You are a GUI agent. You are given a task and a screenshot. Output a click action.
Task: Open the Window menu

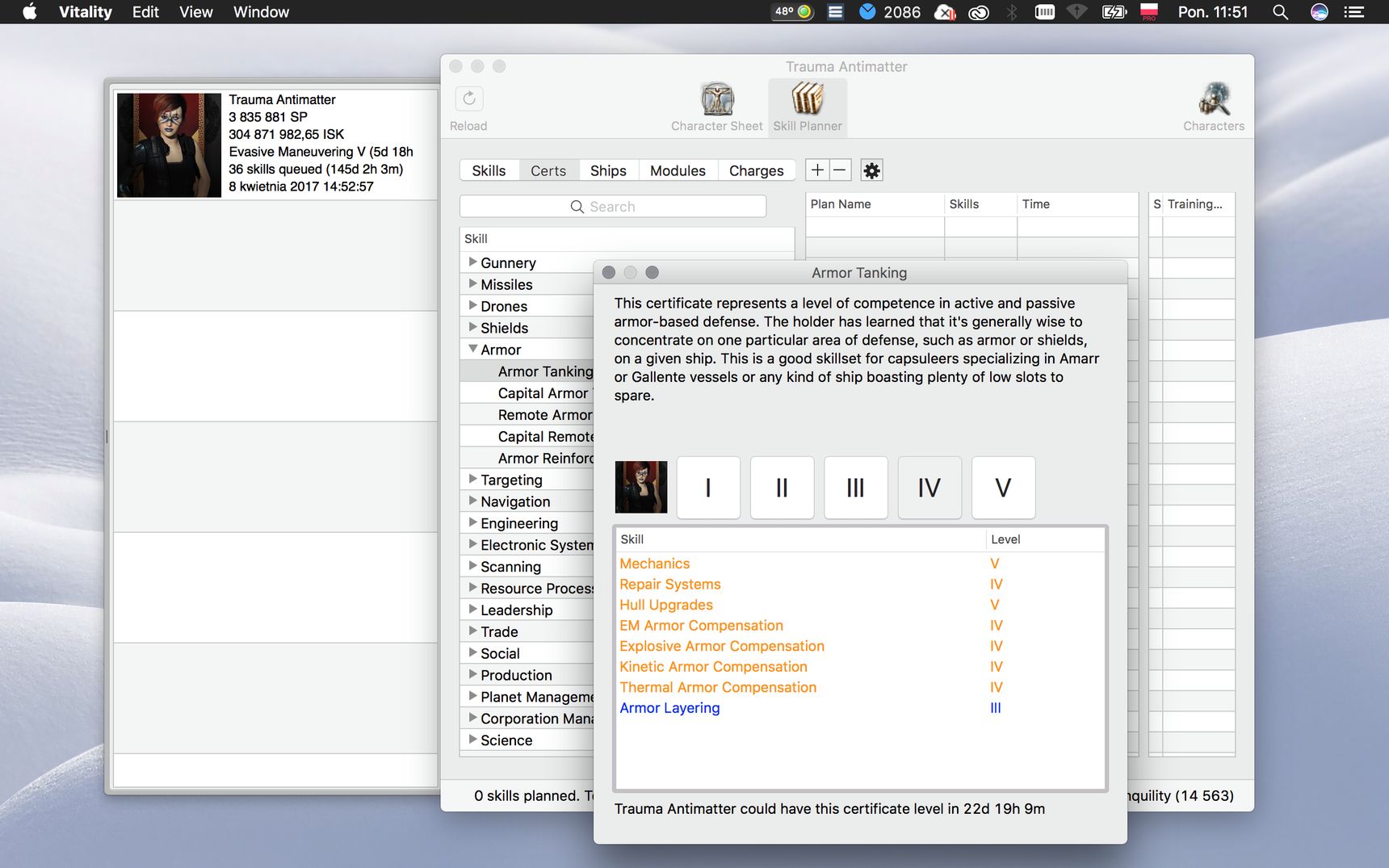coord(261,11)
